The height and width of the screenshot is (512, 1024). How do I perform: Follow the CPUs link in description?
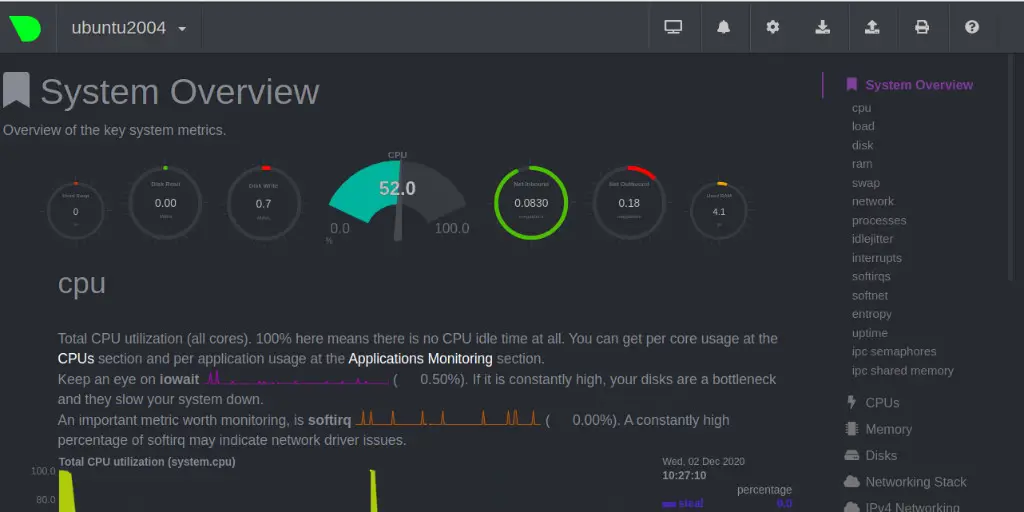(x=76, y=359)
